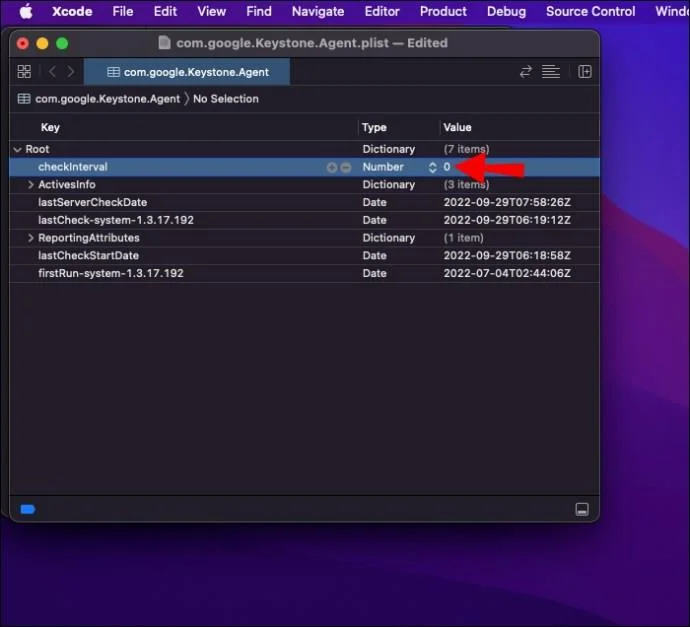Toggle the bottom debug area panel icon
Image resolution: width=690 pixels, height=627 pixels.
pos(582,510)
